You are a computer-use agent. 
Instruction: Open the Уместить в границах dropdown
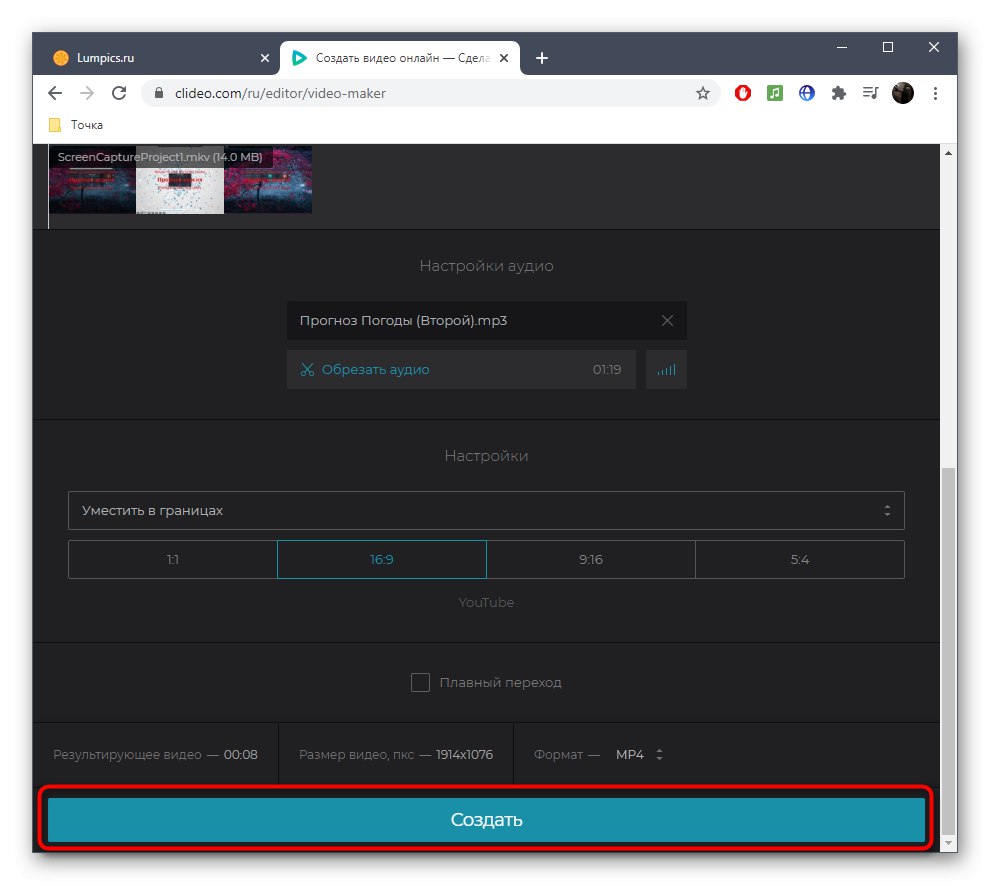pyautogui.click(x=486, y=510)
